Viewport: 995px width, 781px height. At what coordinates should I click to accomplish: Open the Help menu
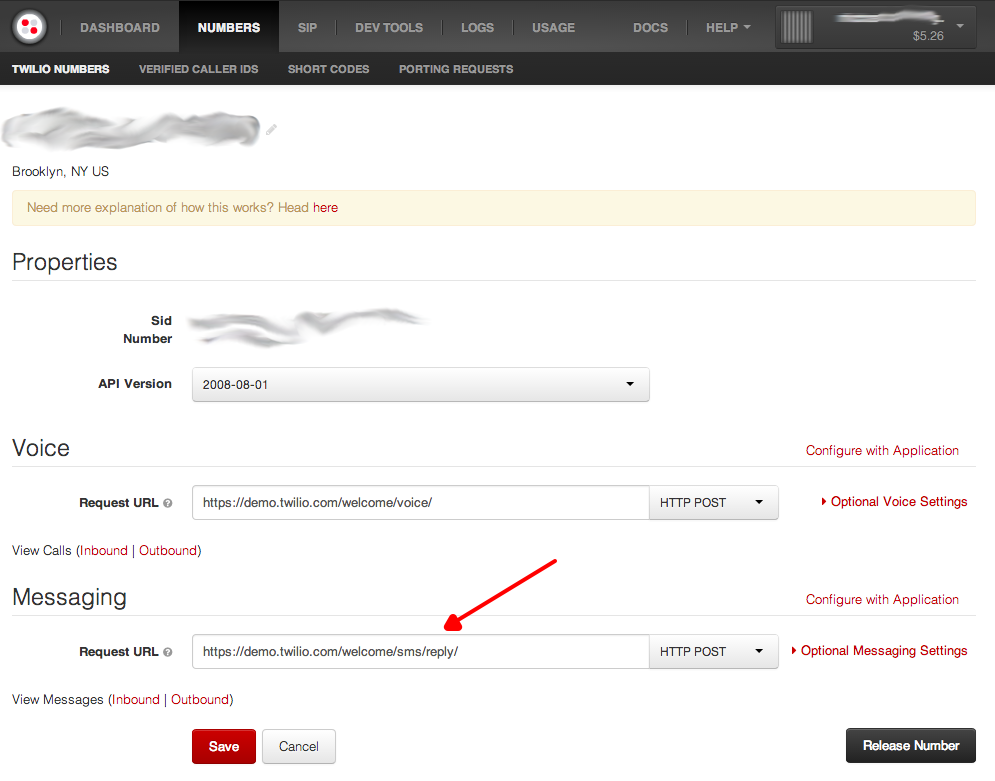(x=728, y=27)
